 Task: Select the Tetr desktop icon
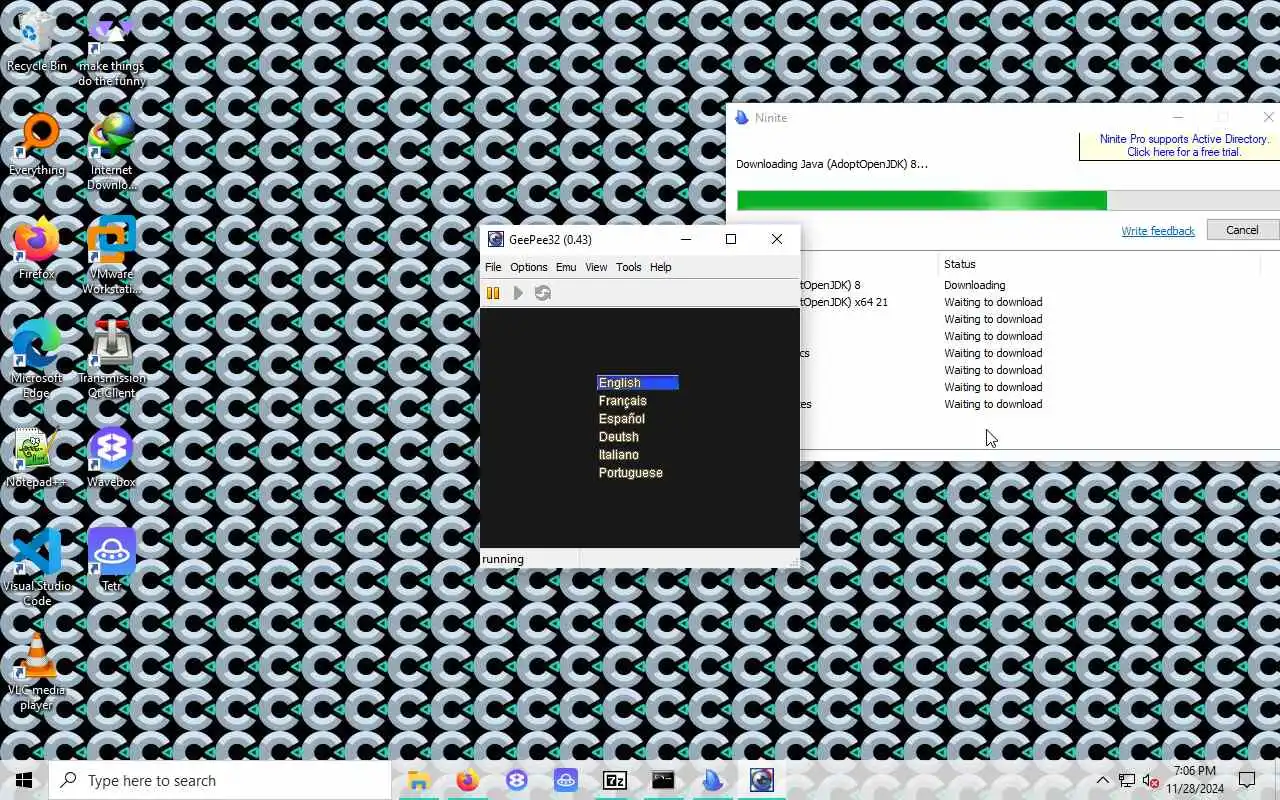tap(112, 562)
